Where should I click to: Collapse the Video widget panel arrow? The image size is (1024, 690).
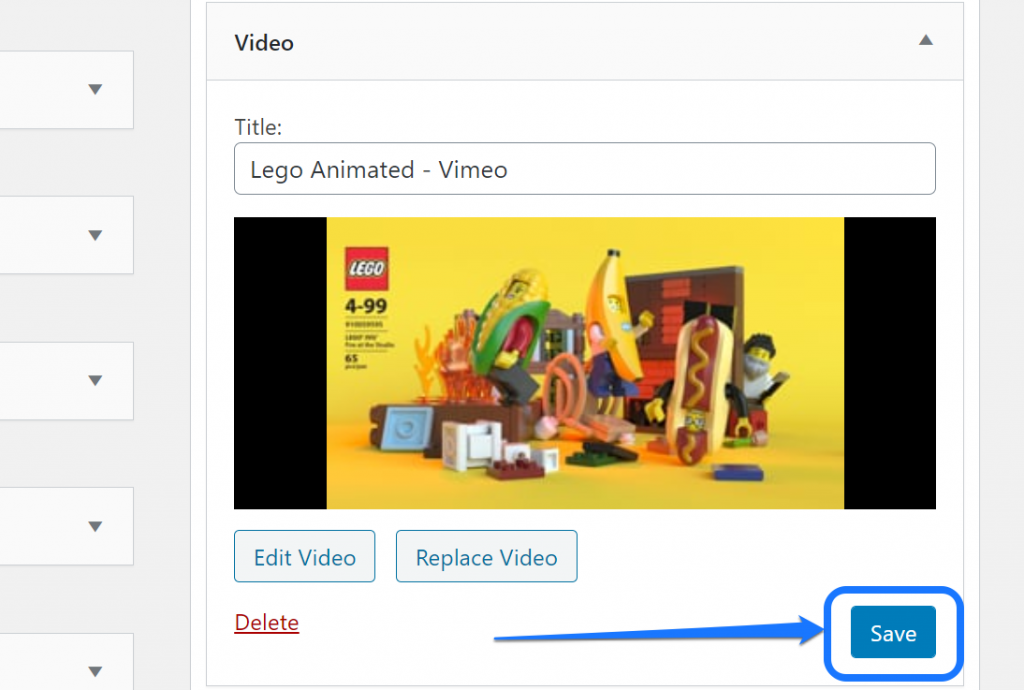pyautogui.click(x=925, y=40)
